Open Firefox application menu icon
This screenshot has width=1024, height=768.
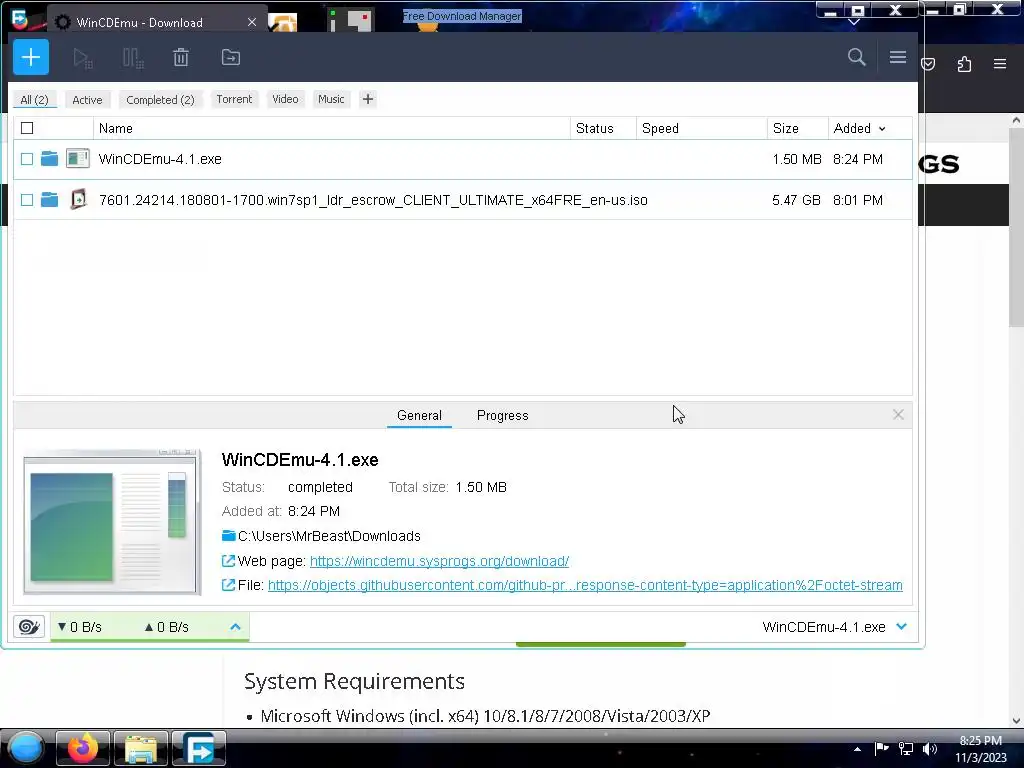(x=1000, y=64)
